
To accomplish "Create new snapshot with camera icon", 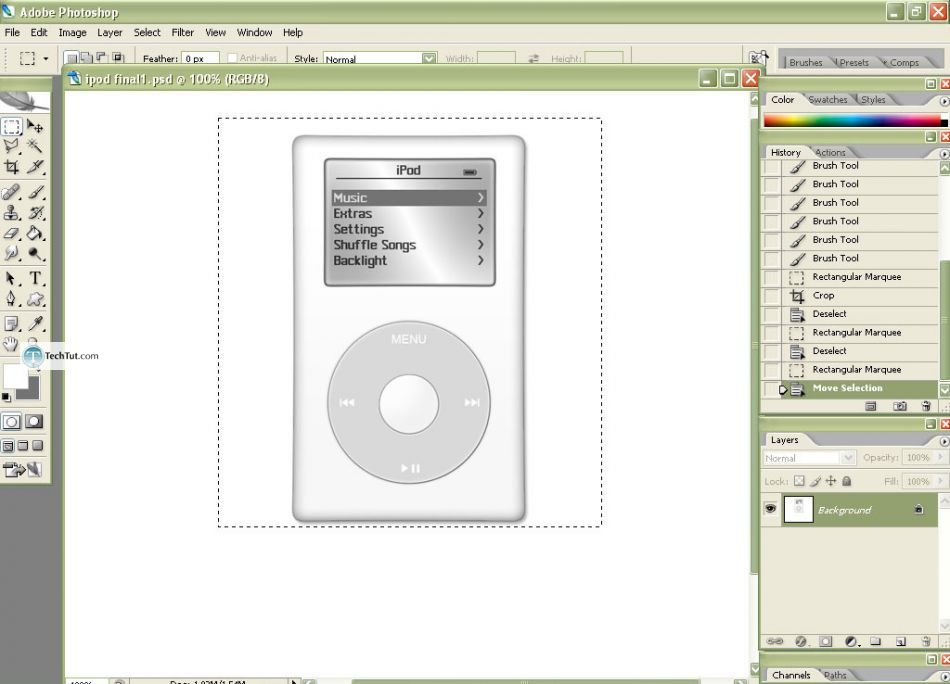I will (900, 407).
